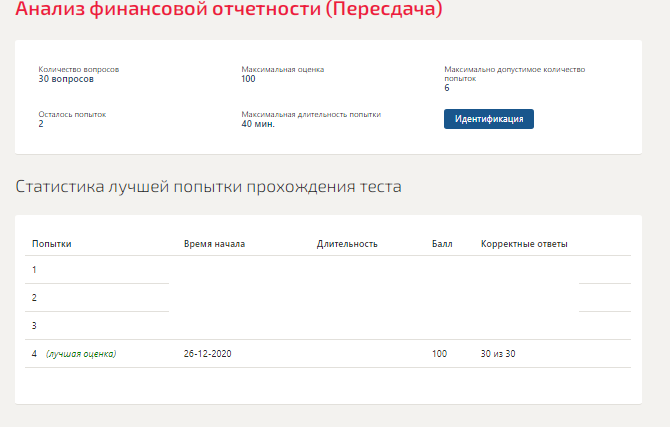
Task: Click the start date 26-12-2020 cell
Action: click(207, 354)
